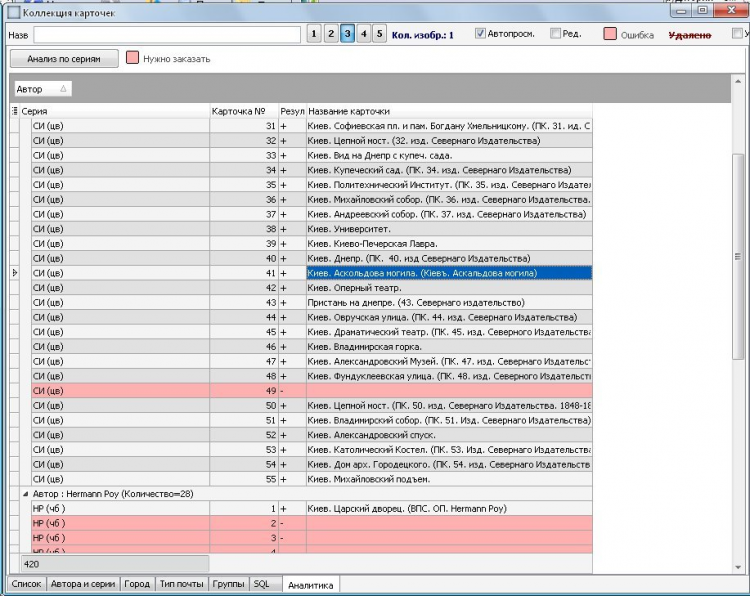Select row Киев. Царский дворец
Screen dimensions: 750x596
[x=312, y=508]
